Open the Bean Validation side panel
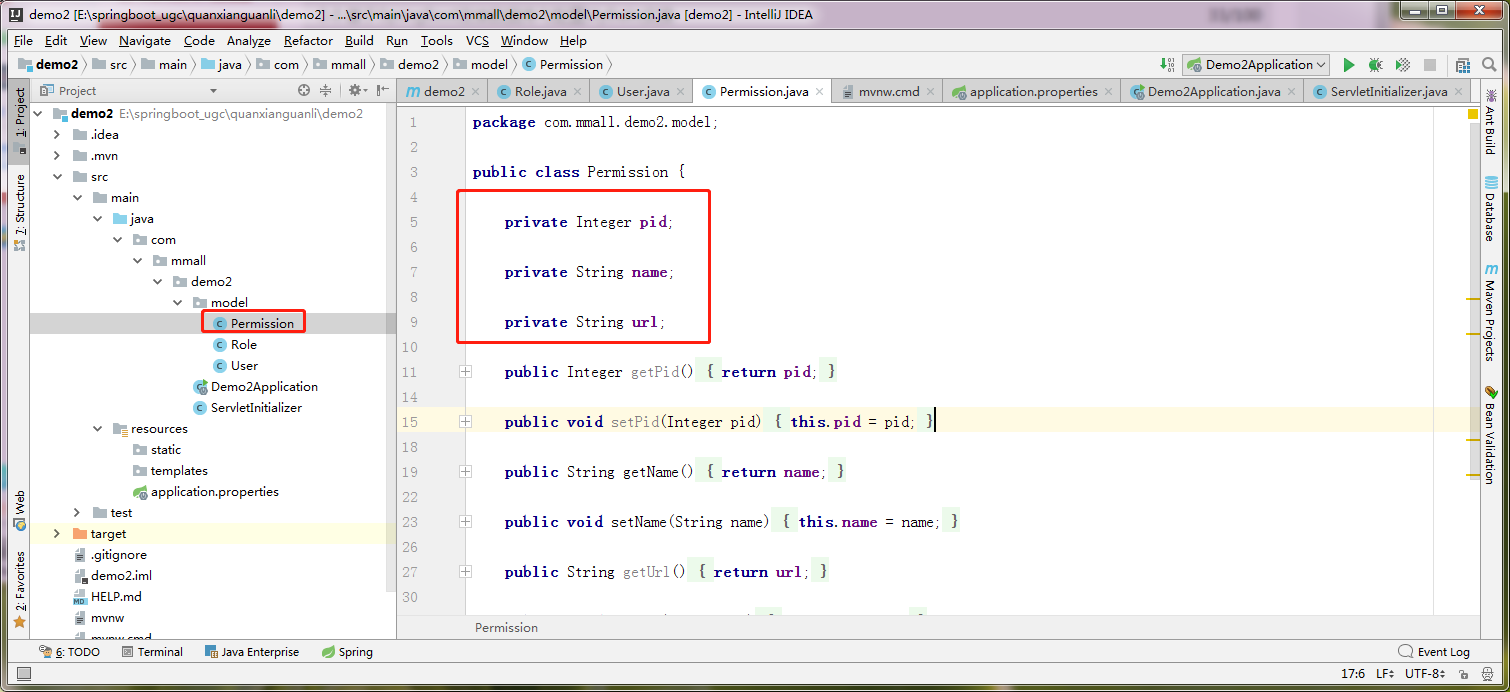This screenshot has width=1510, height=692. pyautogui.click(x=1490, y=435)
